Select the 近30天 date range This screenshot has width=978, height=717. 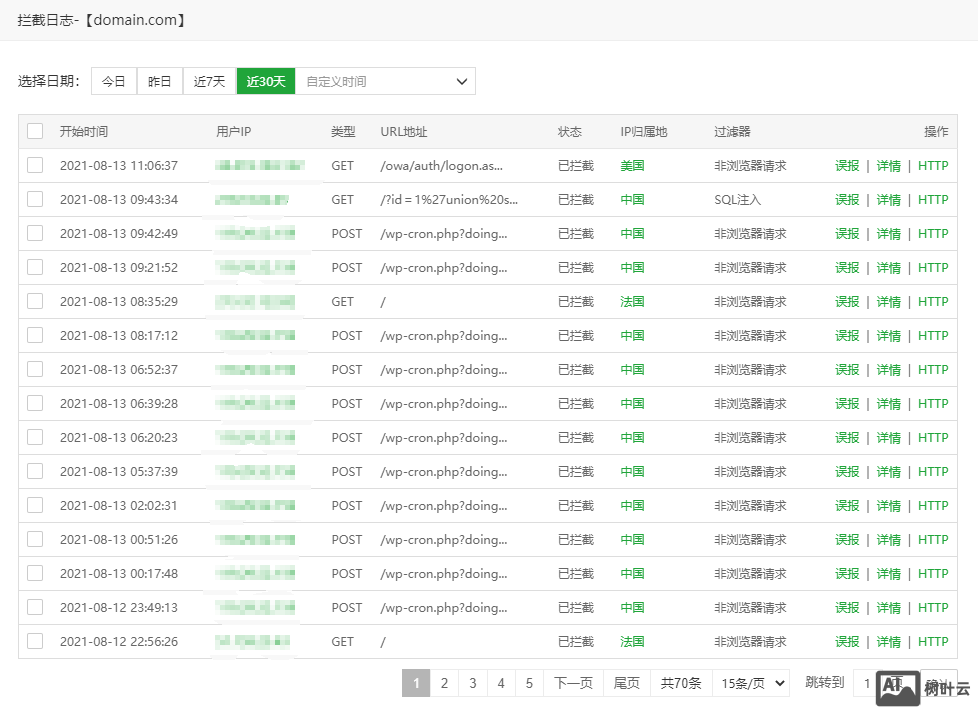265,81
